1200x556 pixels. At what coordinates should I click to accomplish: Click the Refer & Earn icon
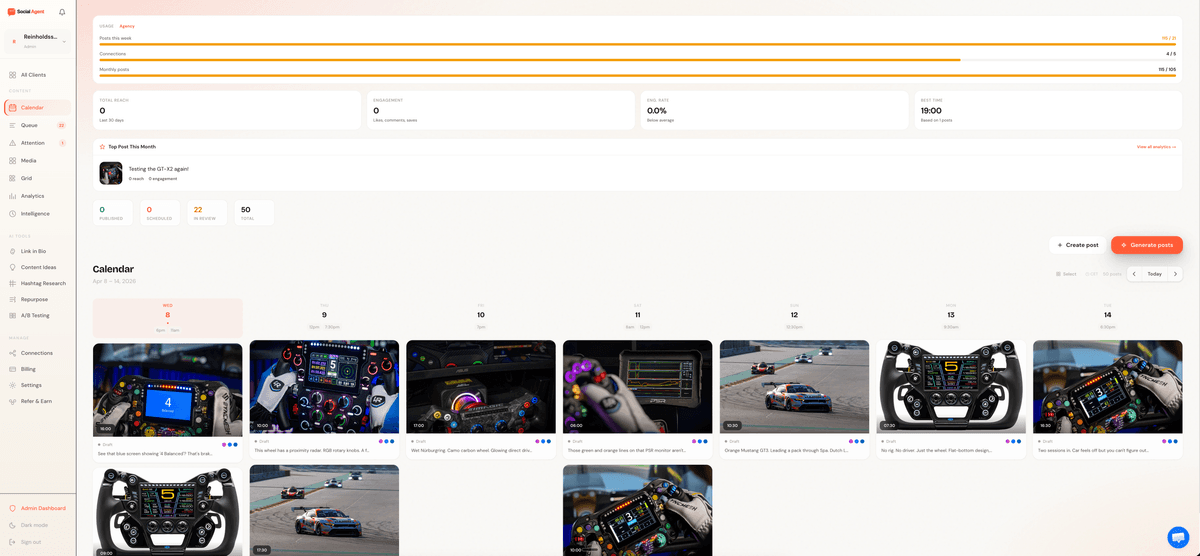point(12,401)
